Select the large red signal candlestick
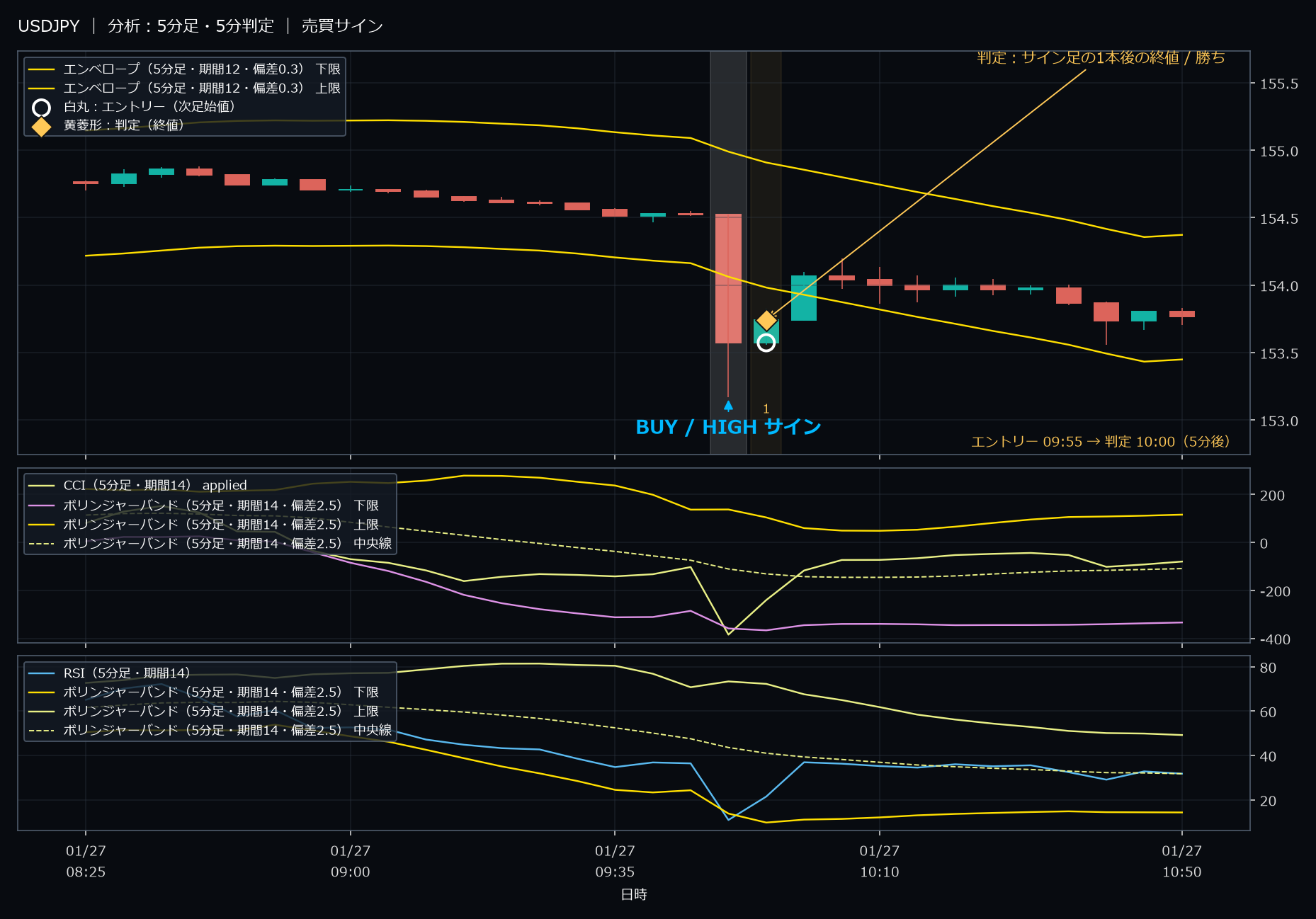1316x919 pixels. [x=728, y=278]
